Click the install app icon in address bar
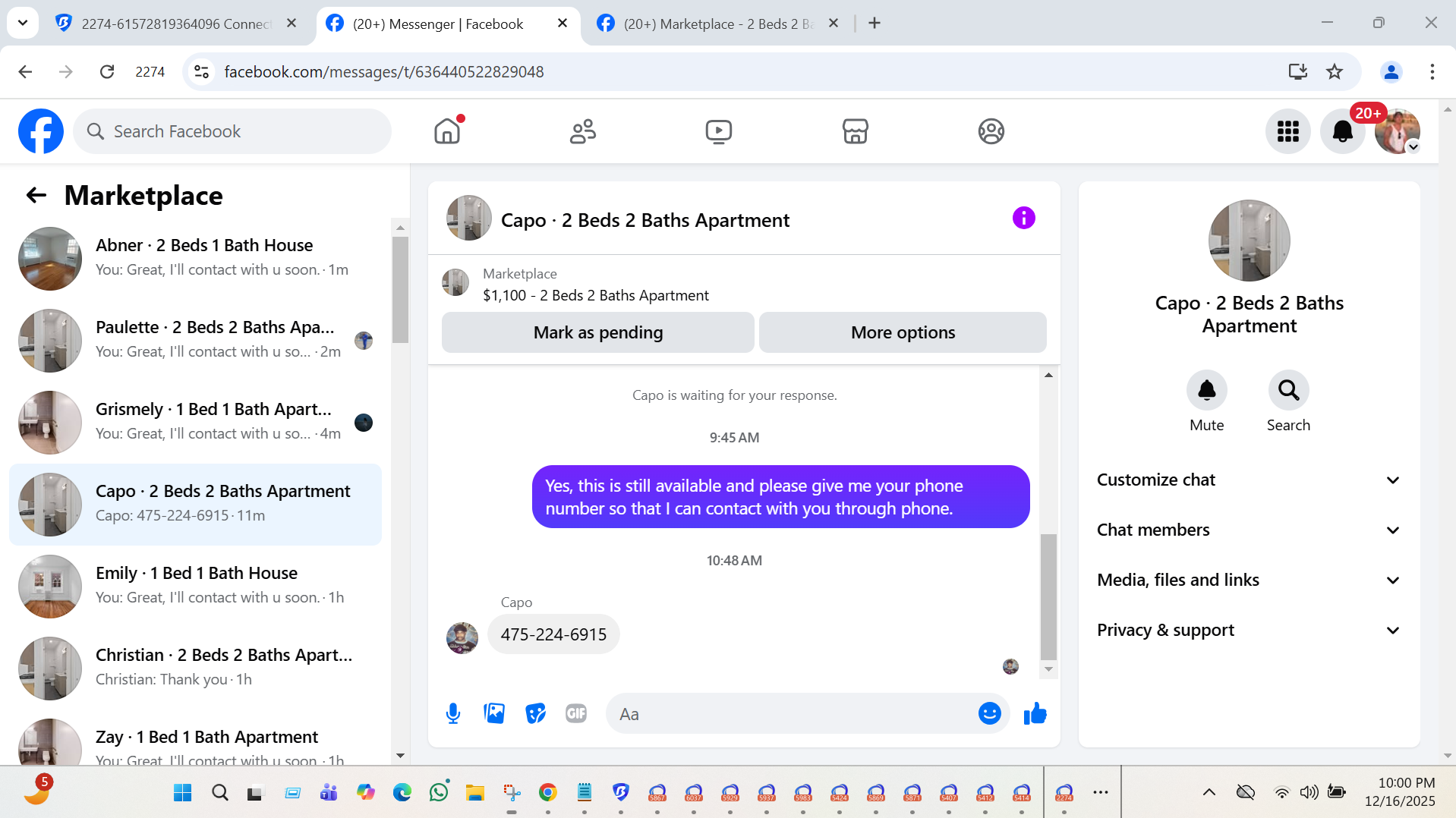This screenshot has height=818, width=1456. [x=1297, y=71]
